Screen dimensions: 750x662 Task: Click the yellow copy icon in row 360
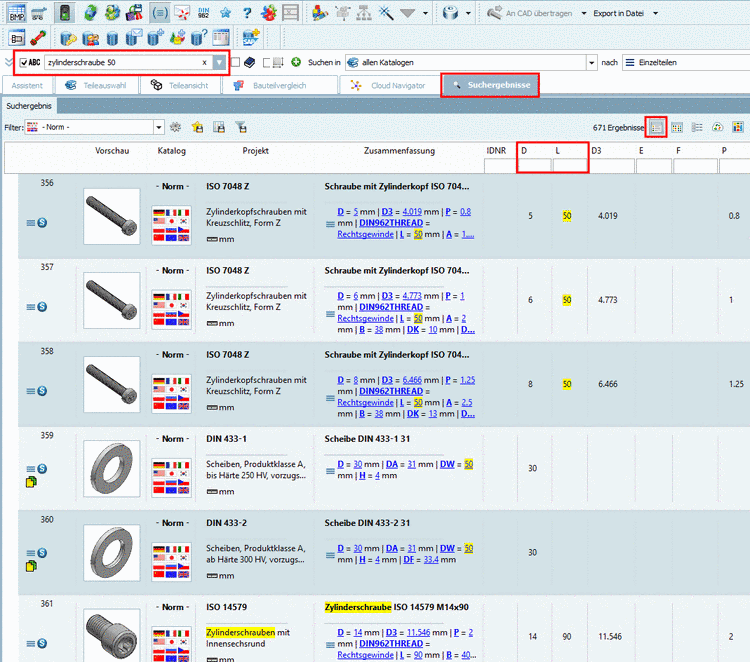point(31,566)
